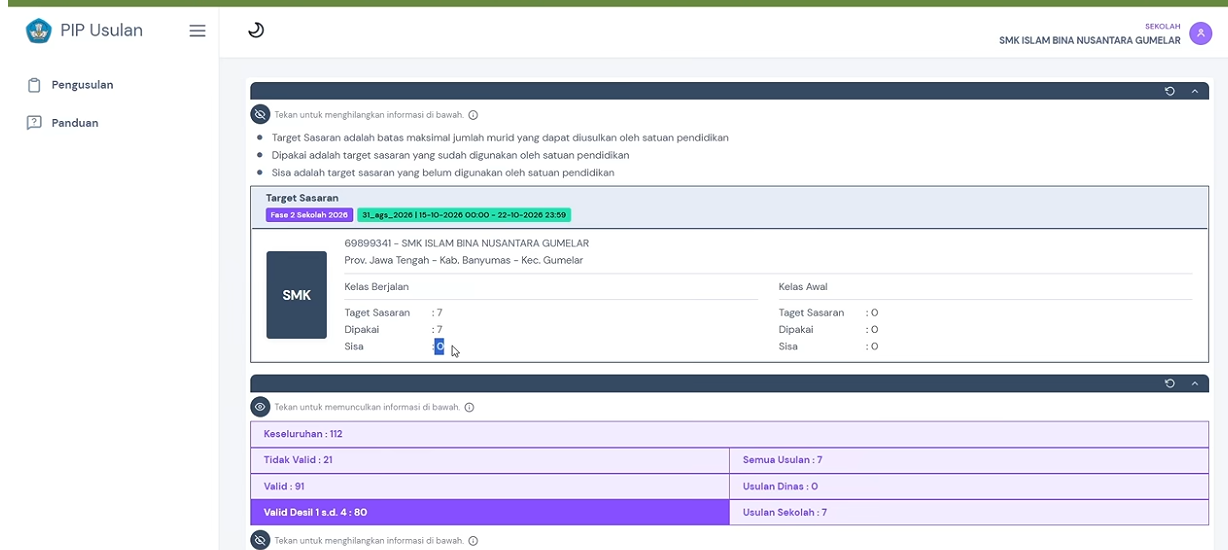The width and height of the screenshot is (1228, 550).
Task: Select the Tidak Valid : 21 filter
Action: click(490, 460)
